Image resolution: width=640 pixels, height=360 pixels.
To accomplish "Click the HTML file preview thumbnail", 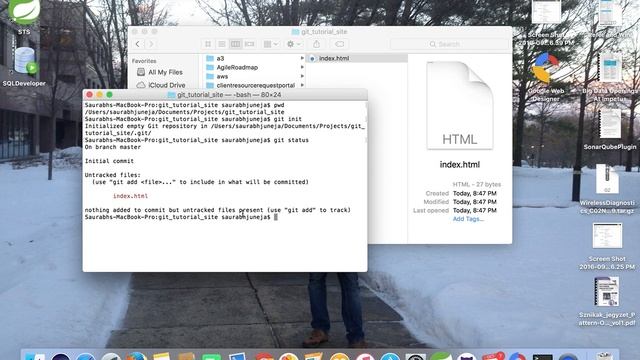I will pyautogui.click(x=460, y=105).
